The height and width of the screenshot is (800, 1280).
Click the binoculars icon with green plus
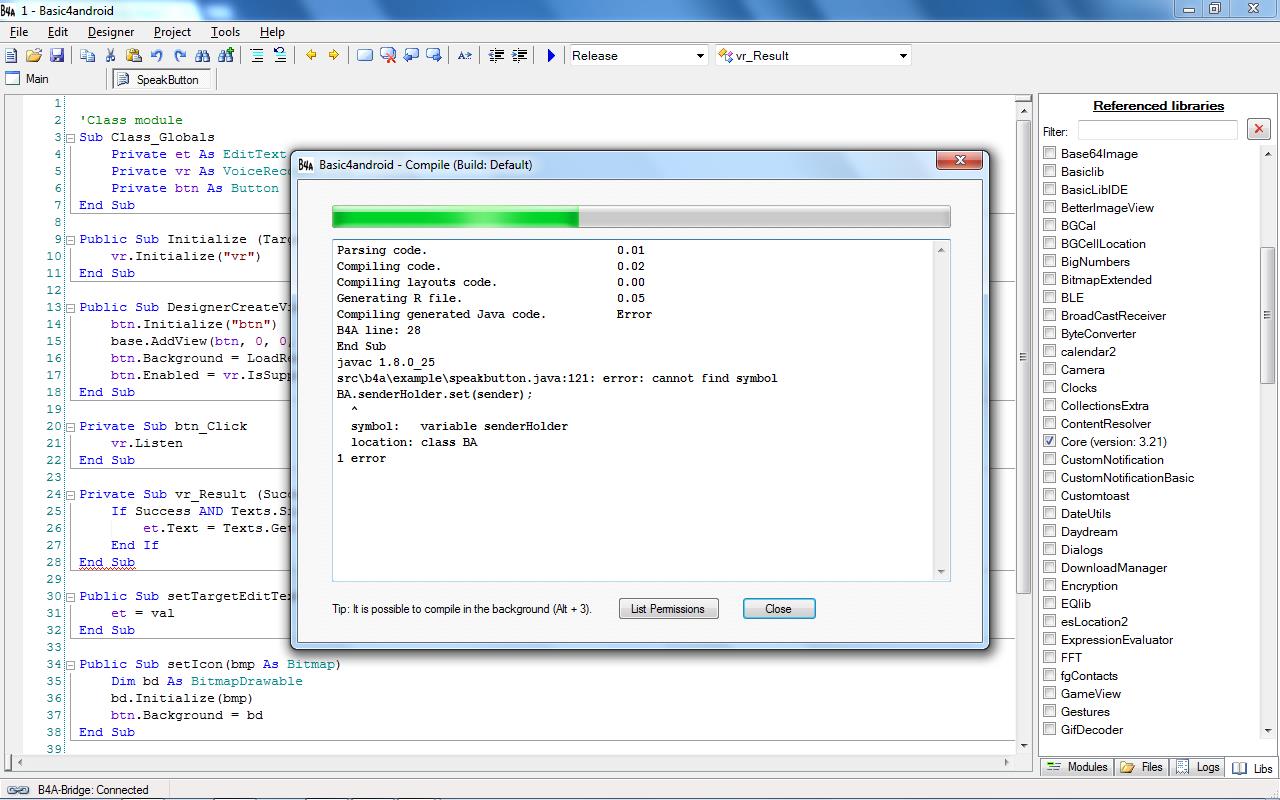pyautogui.click(x=226, y=56)
